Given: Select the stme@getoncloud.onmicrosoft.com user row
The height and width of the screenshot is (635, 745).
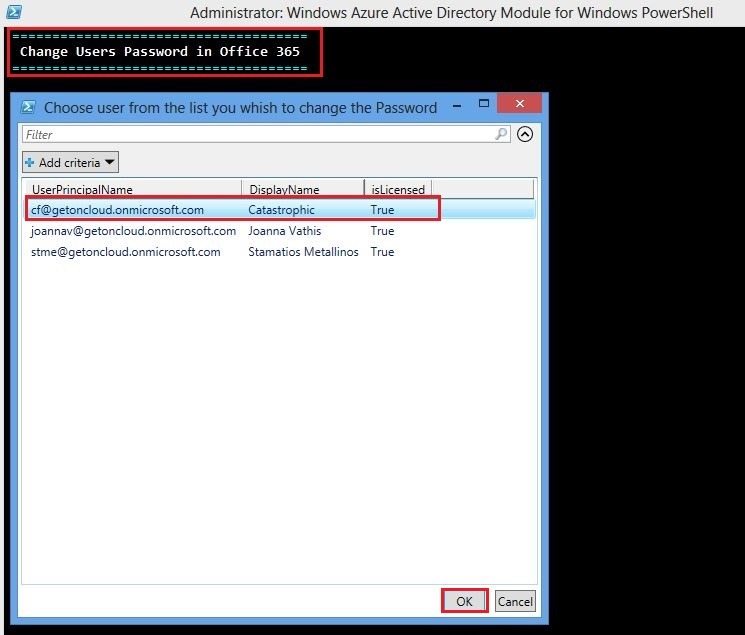Looking at the screenshot, I should [x=125, y=252].
